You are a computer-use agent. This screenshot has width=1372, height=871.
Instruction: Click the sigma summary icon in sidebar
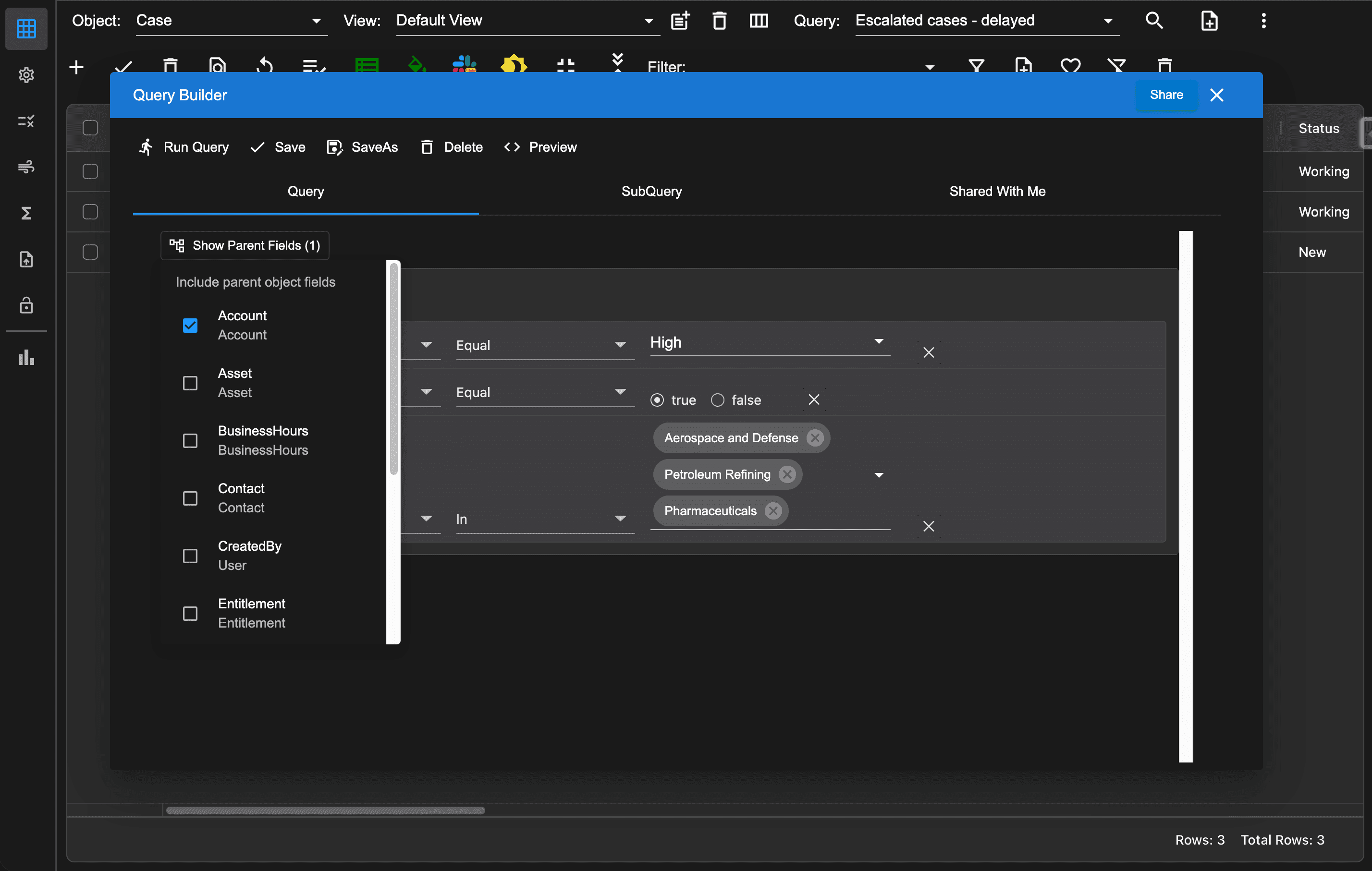[26, 213]
